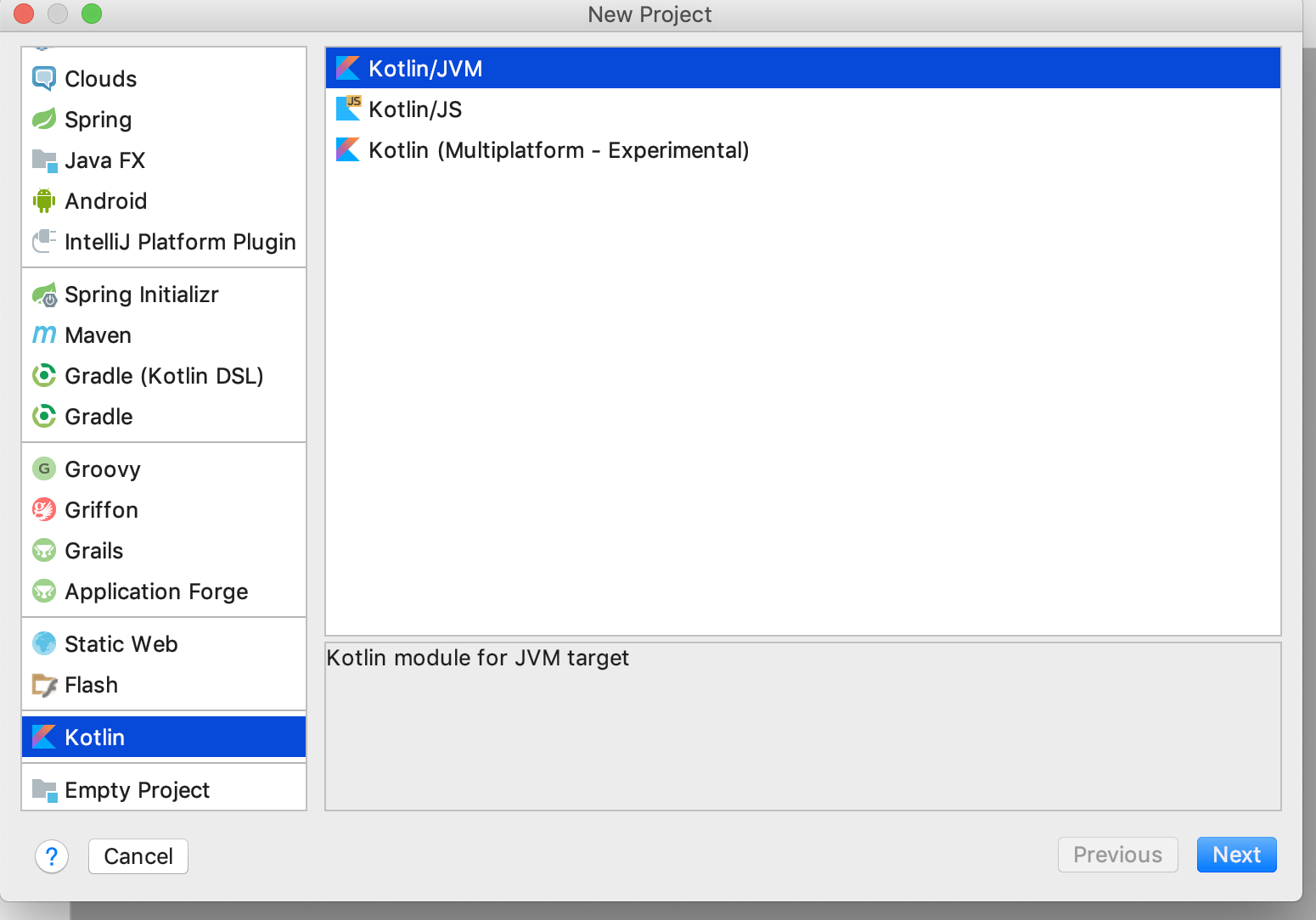This screenshot has width=1316, height=920.
Task: Select Static Web label
Action: [121, 644]
